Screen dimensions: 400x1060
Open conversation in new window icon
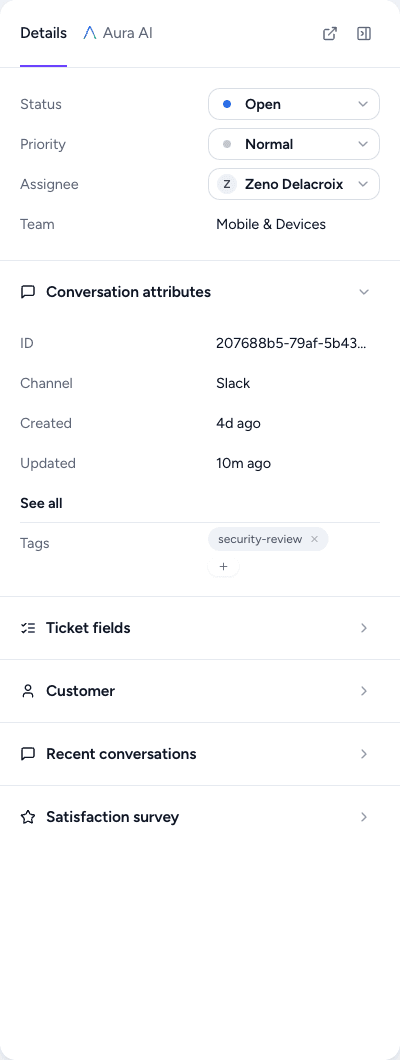point(330,33)
